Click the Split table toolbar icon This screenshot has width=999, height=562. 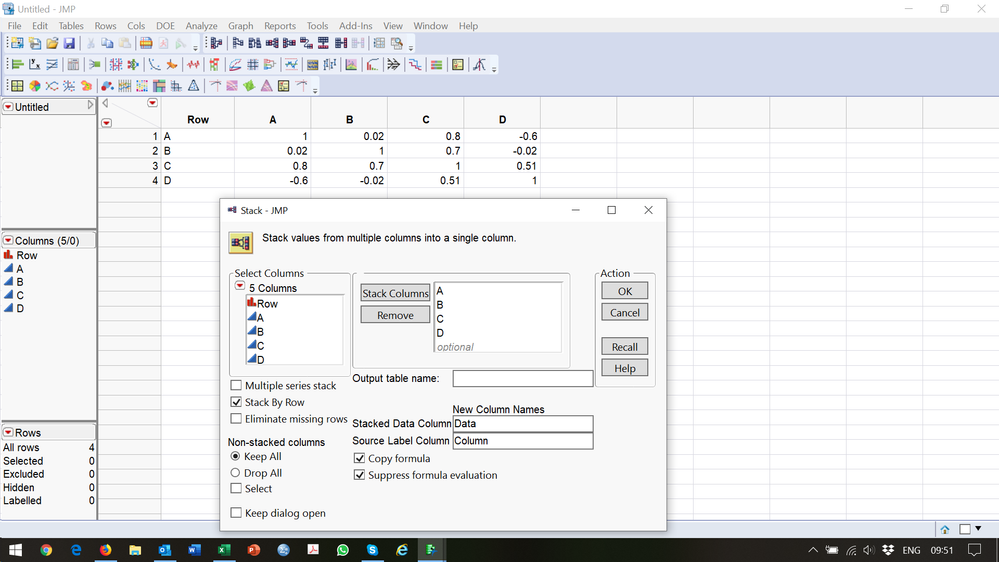[289, 43]
